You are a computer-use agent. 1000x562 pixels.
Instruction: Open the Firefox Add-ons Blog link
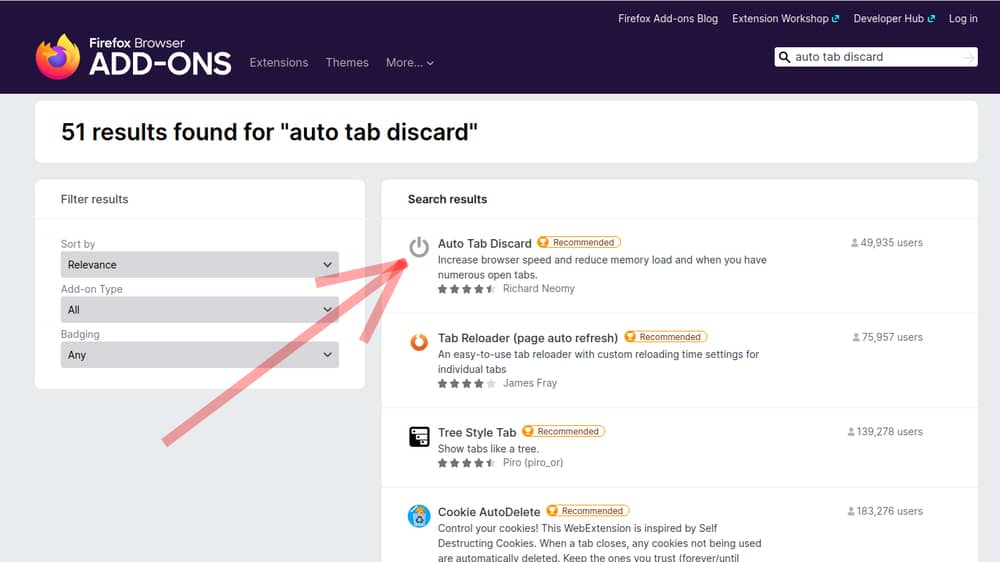pyautogui.click(x=668, y=18)
